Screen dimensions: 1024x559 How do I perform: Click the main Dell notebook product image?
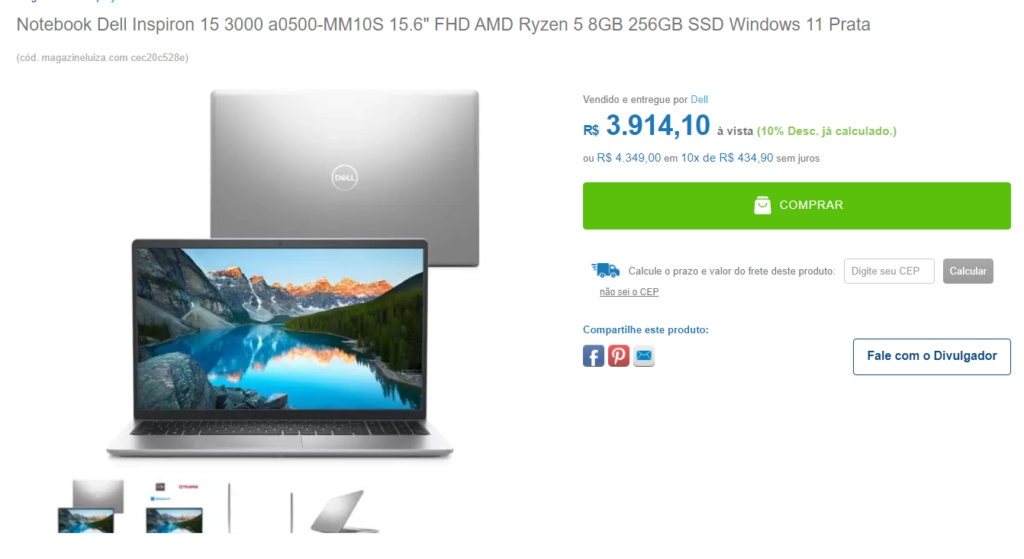tap(293, 274)
